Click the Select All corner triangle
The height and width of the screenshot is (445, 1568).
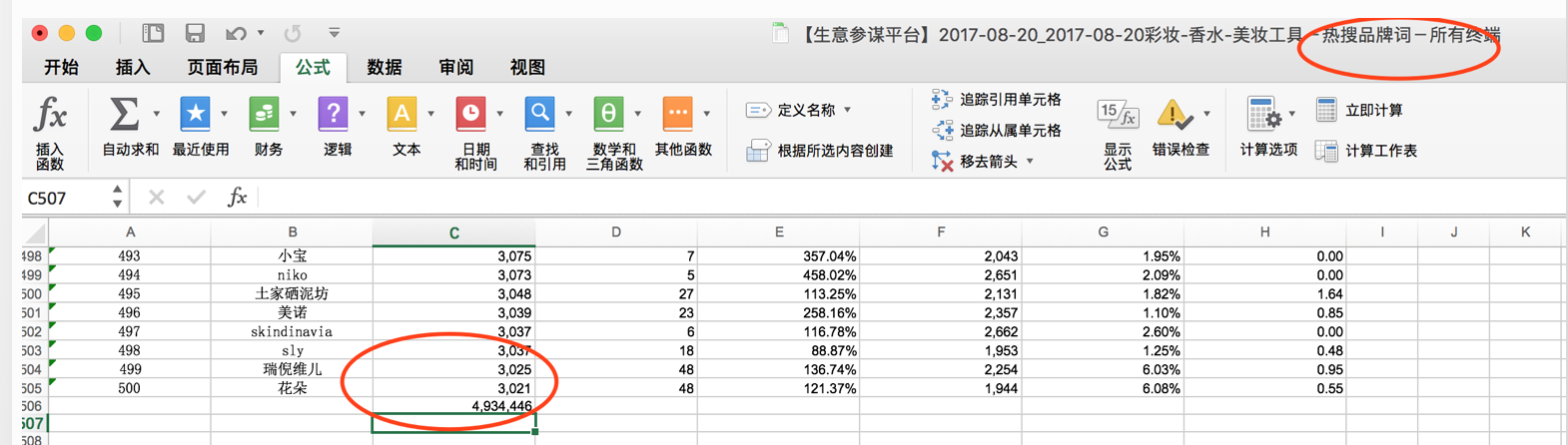click(x=35, y=233)
